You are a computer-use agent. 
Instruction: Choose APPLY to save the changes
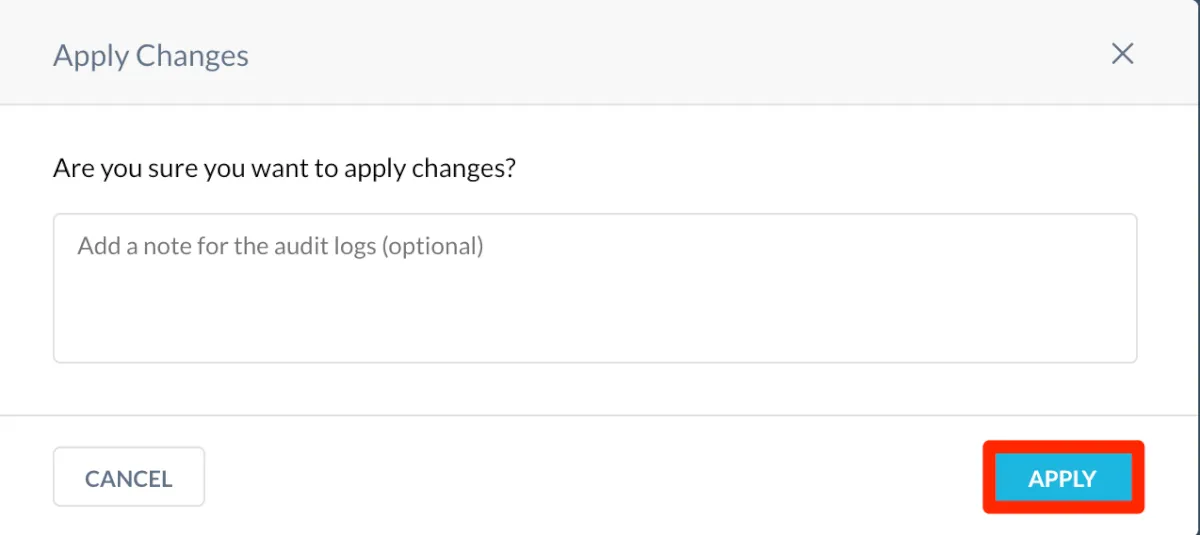click(x=1063, y=478)
